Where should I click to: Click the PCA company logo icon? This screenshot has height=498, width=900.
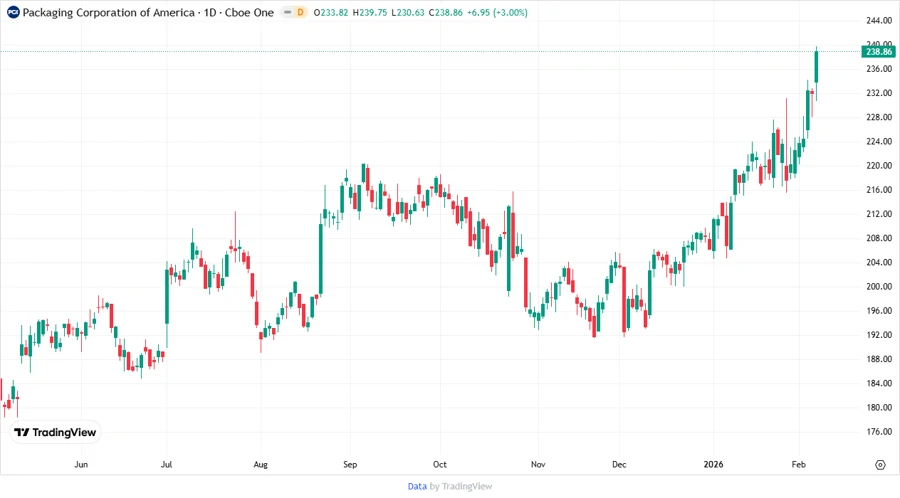pos(13,12)
